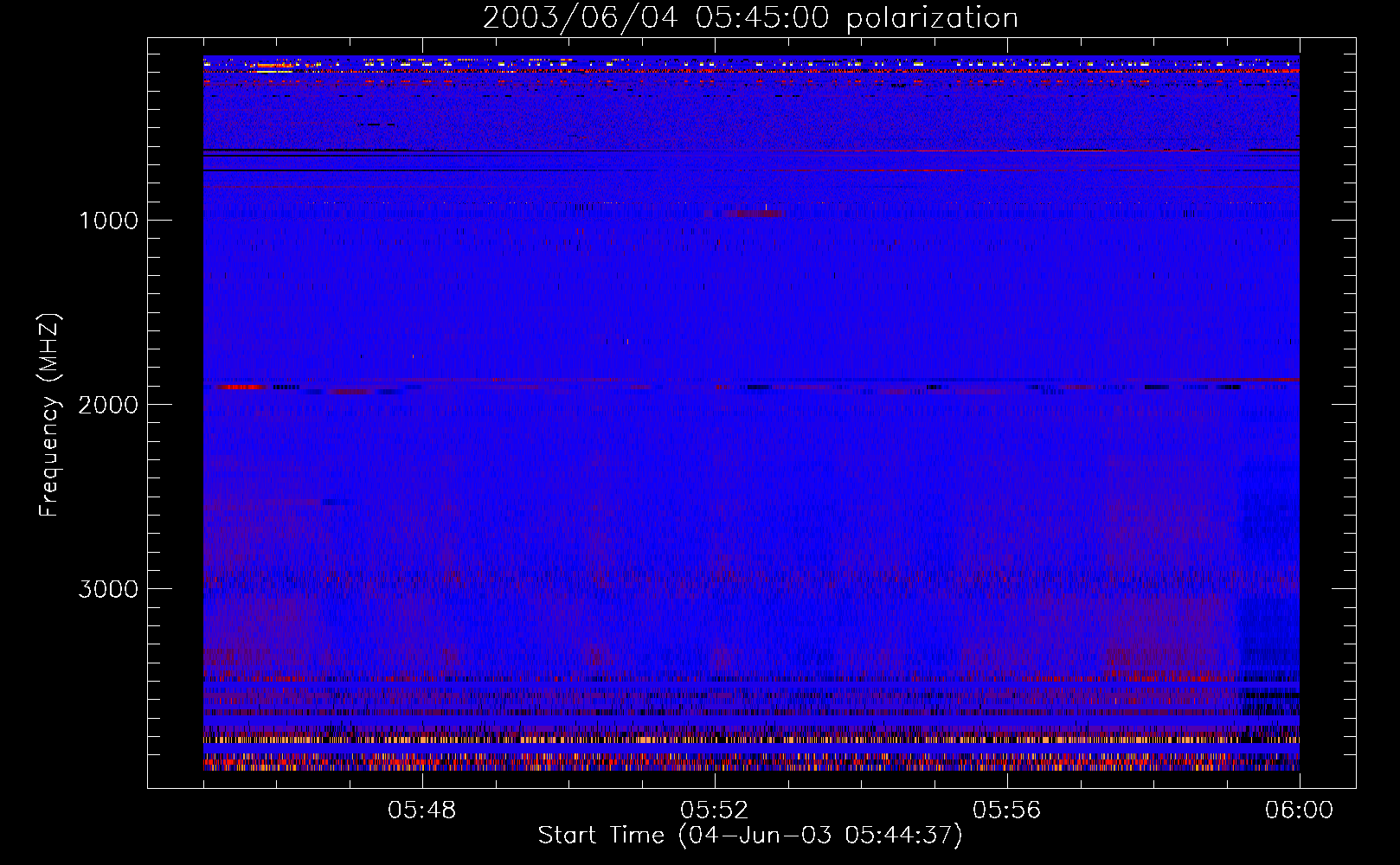Click the plot title '2003/06/04 05:45:00 polarization'
1400x865 pixels.
pyautogui.click(x=750, y=18)
